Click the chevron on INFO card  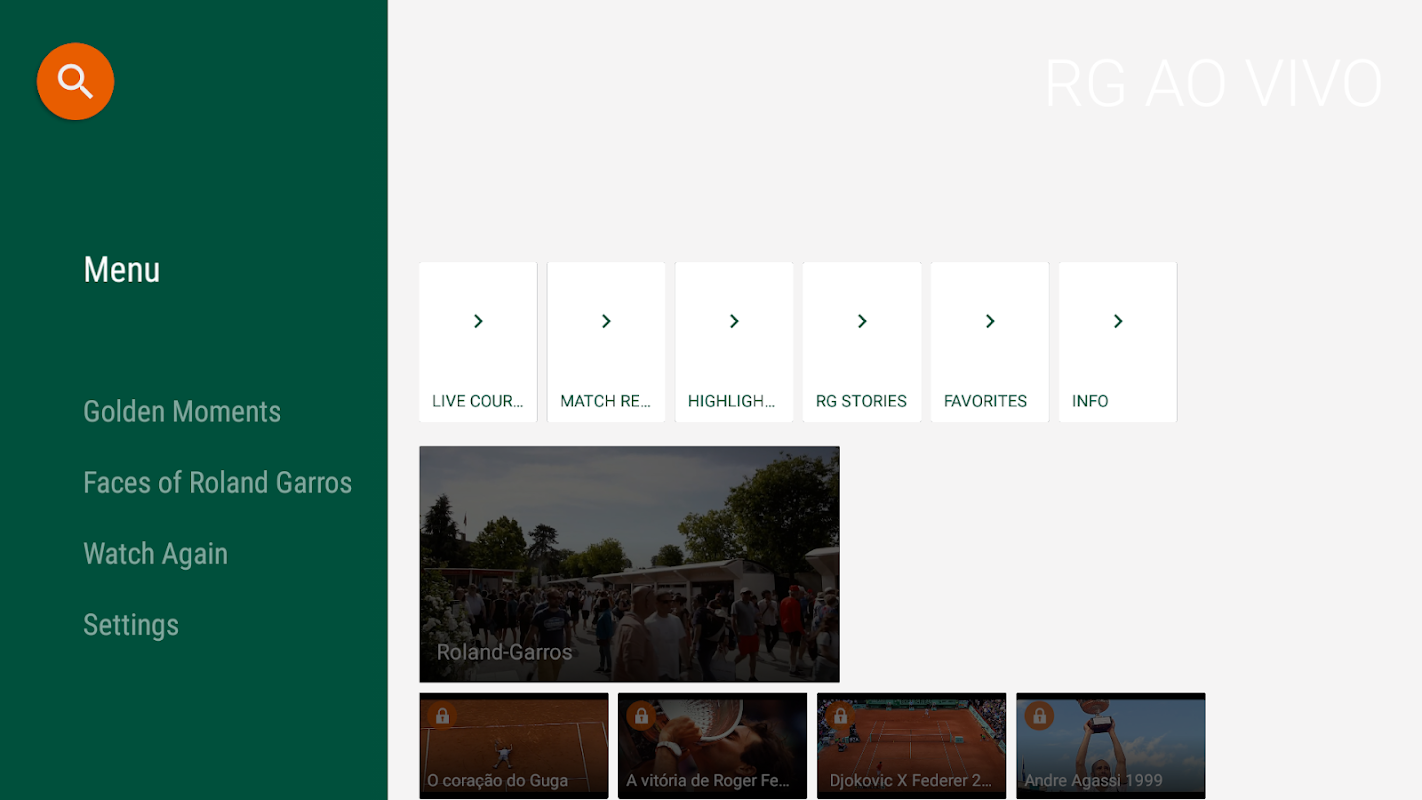coord(1118,321)
